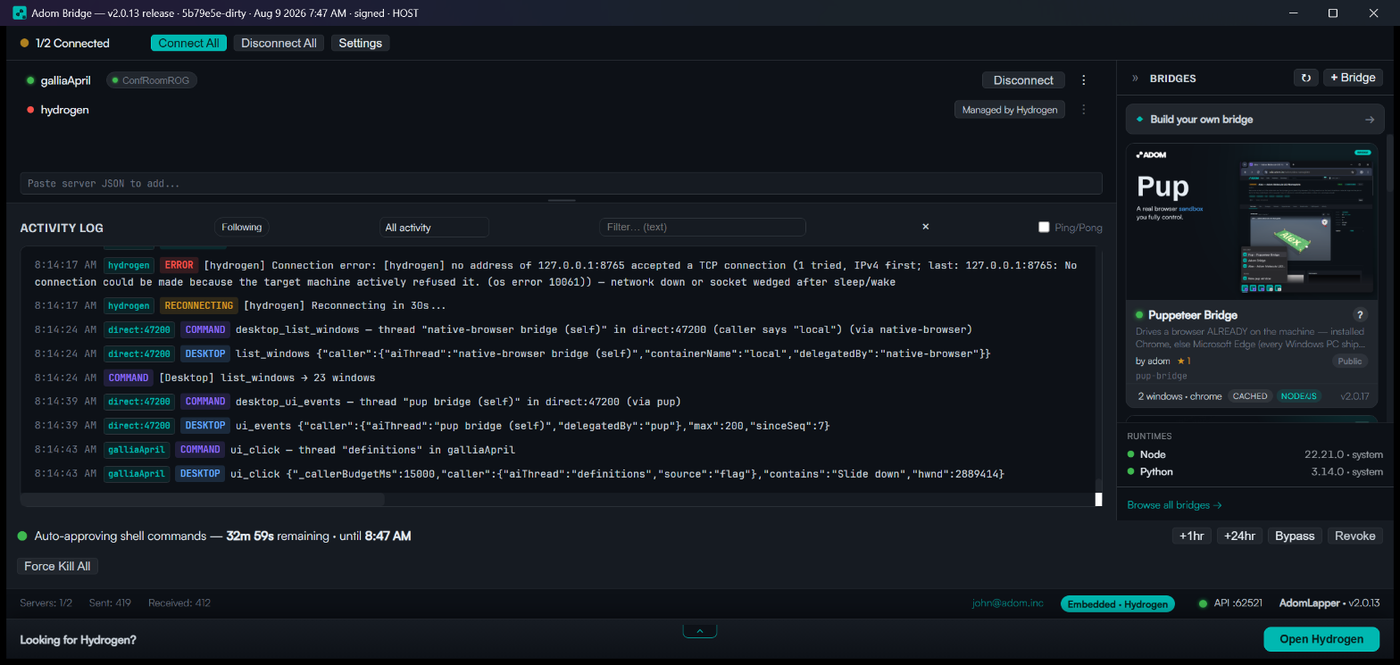Open Puppeteer Bridge help question mark
Image resolution: width=1400 pixels, height=665 pixels.
(x=1360, y=315)
